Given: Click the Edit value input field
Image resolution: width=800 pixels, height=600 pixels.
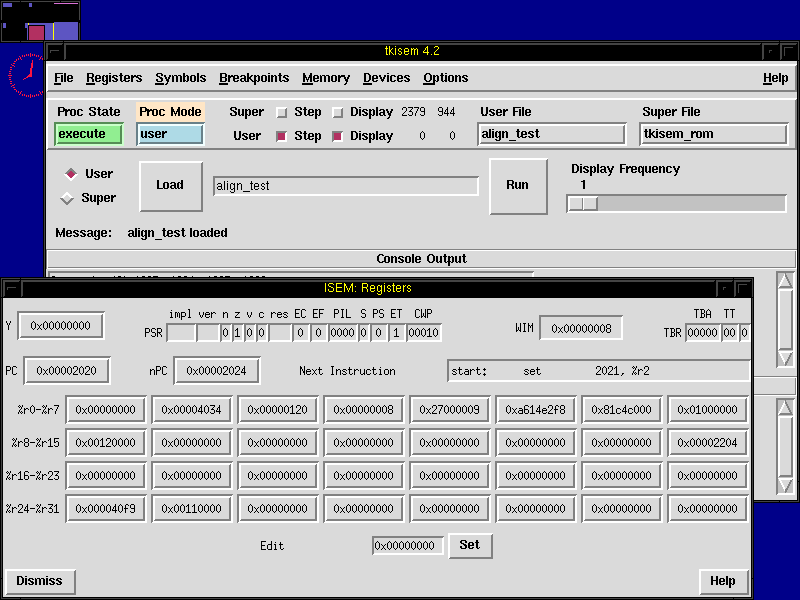Looking at the screenshot, I should [x=408, y=545].
